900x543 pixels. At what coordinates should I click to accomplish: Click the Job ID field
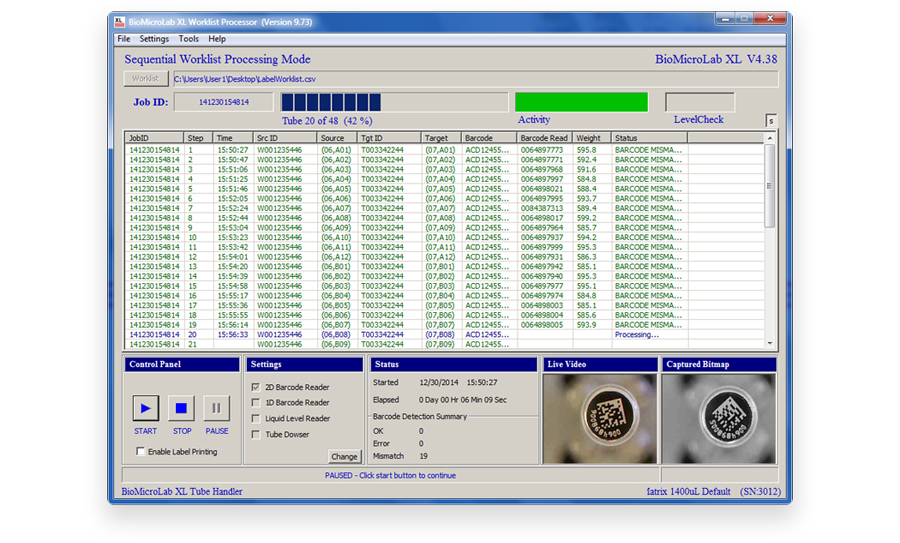click(224, 102)
